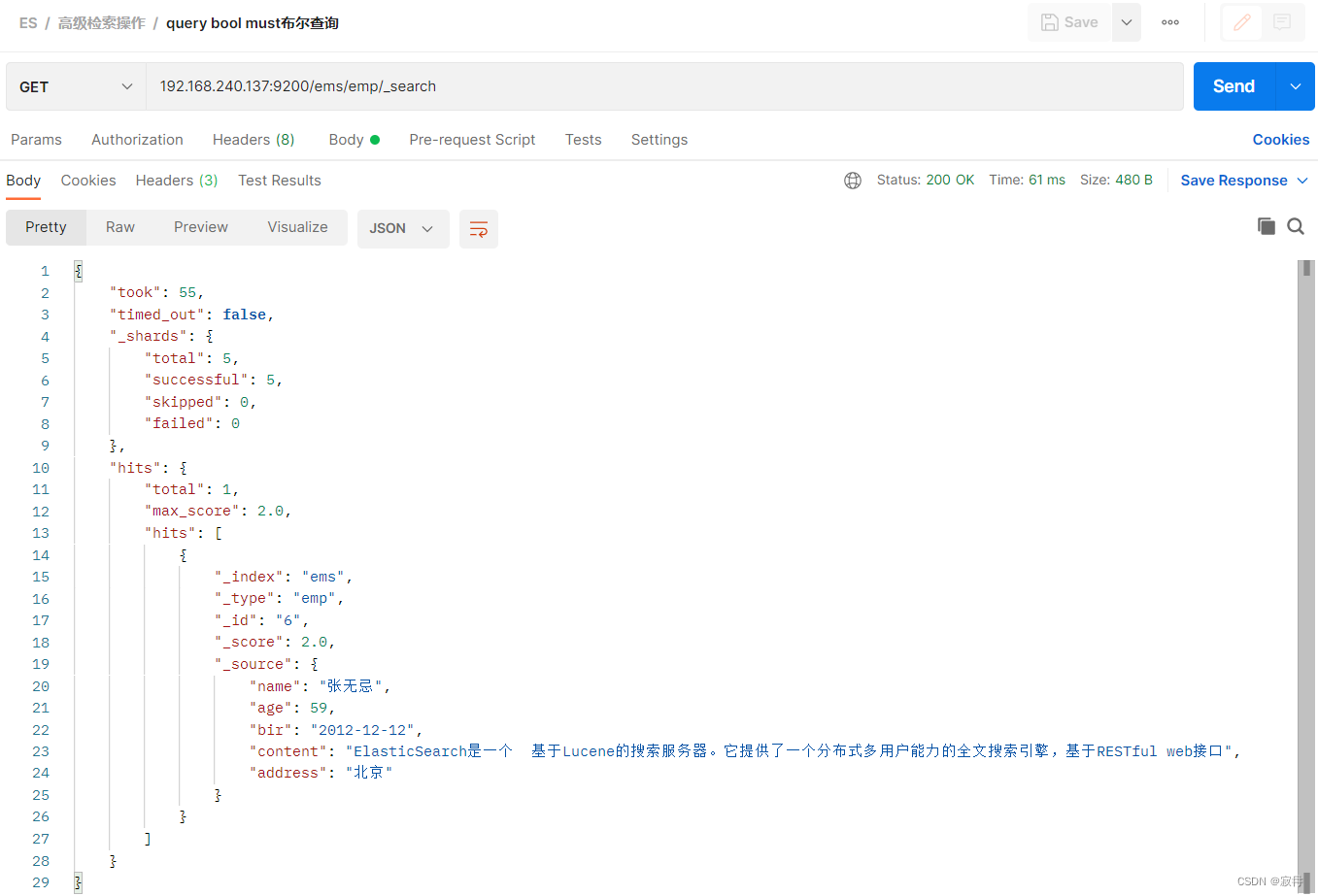Open Pre-request Script tab
This screenshot has height=896, width=1318.
(472, 140)
